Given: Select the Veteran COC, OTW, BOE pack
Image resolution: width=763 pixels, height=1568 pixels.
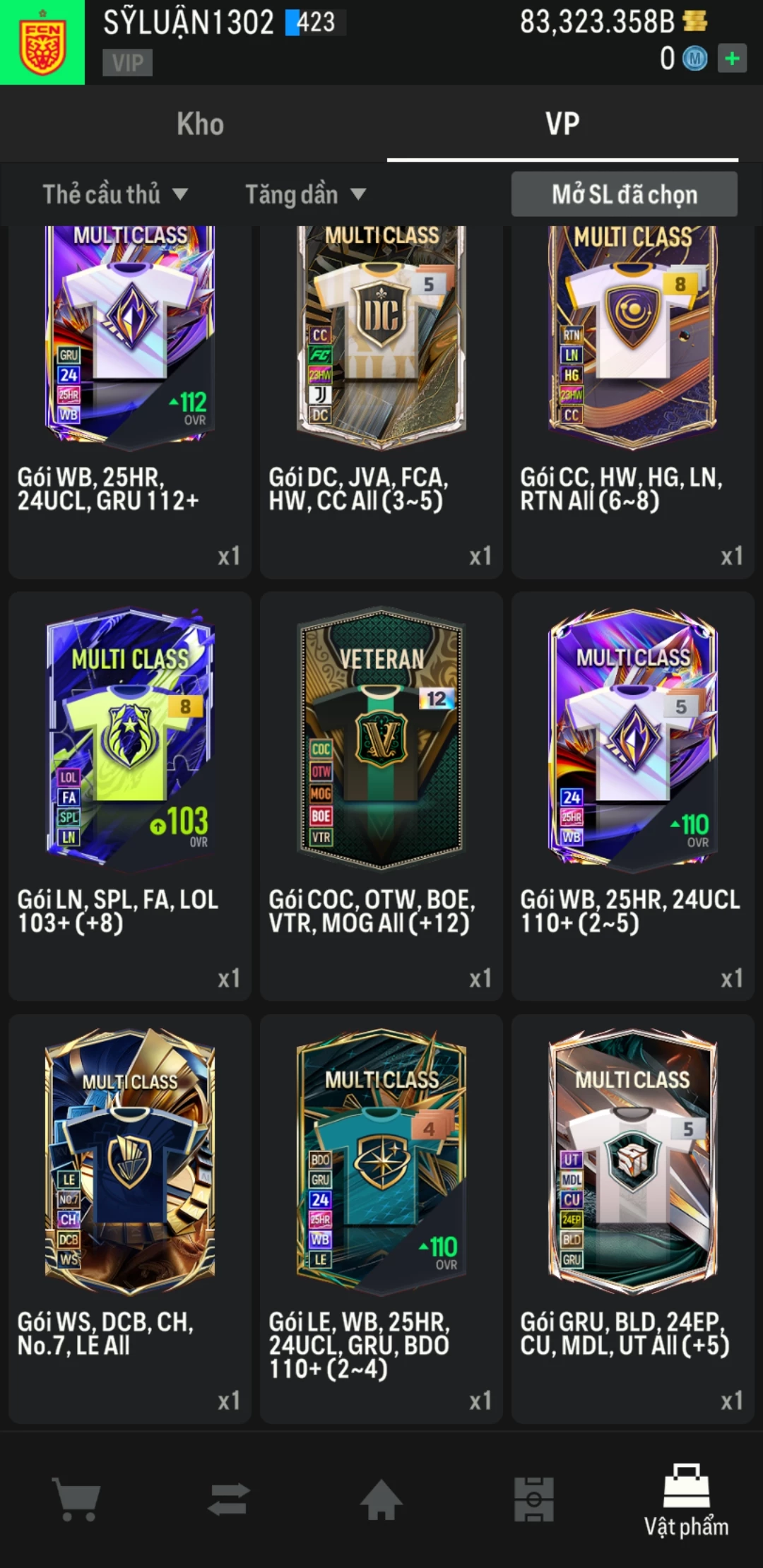Looking at the screenshot, I should coord(381,796).
